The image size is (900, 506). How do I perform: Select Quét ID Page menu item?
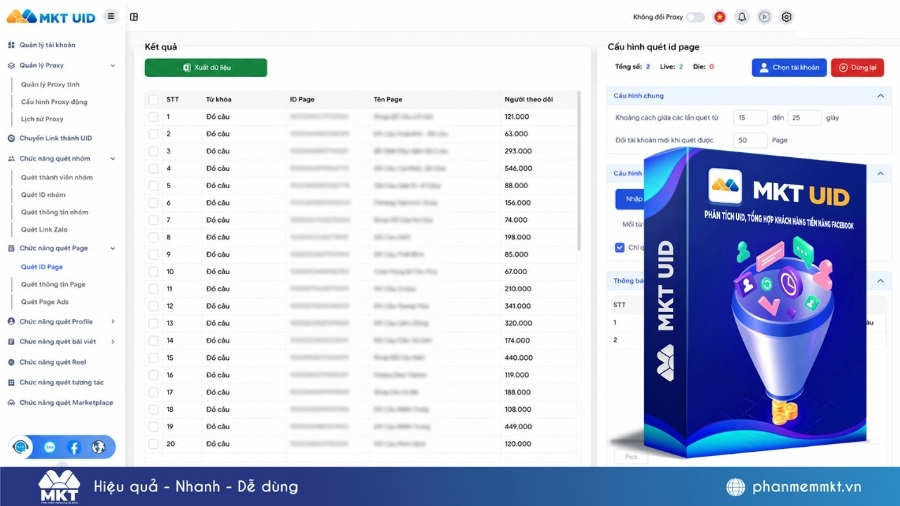[42, 267]
